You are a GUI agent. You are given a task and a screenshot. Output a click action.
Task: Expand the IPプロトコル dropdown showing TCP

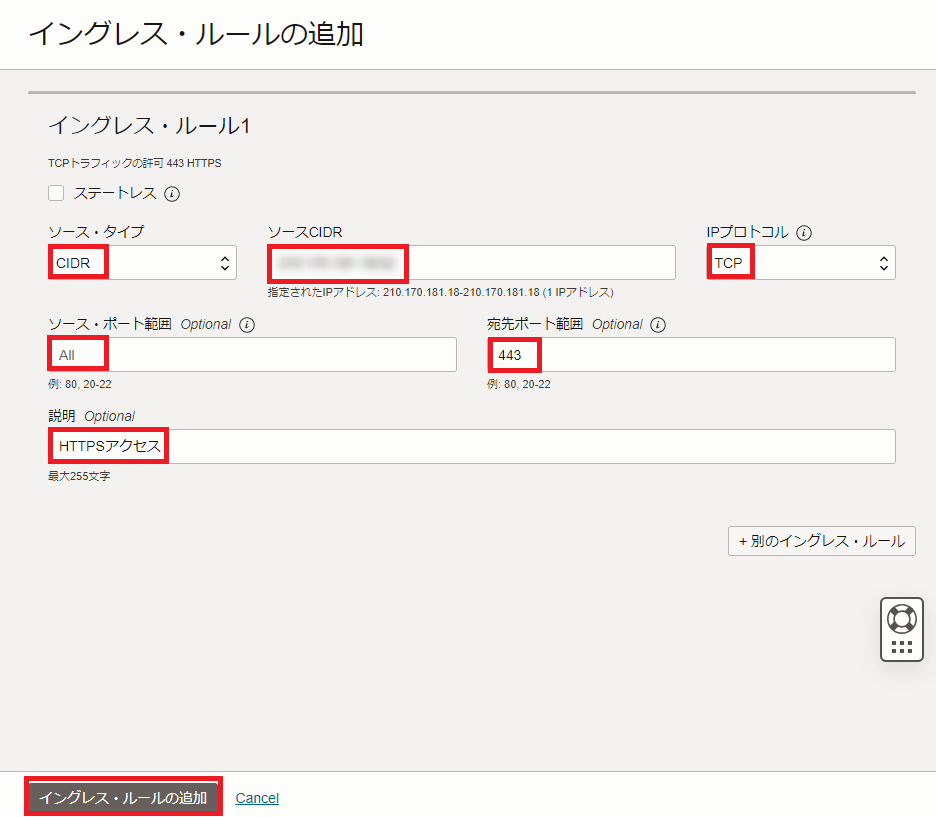click(x=800, y=263)
